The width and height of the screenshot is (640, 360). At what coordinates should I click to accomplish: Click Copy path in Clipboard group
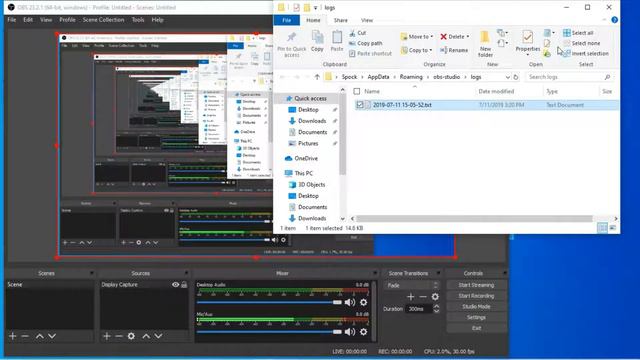click(366, 43)
